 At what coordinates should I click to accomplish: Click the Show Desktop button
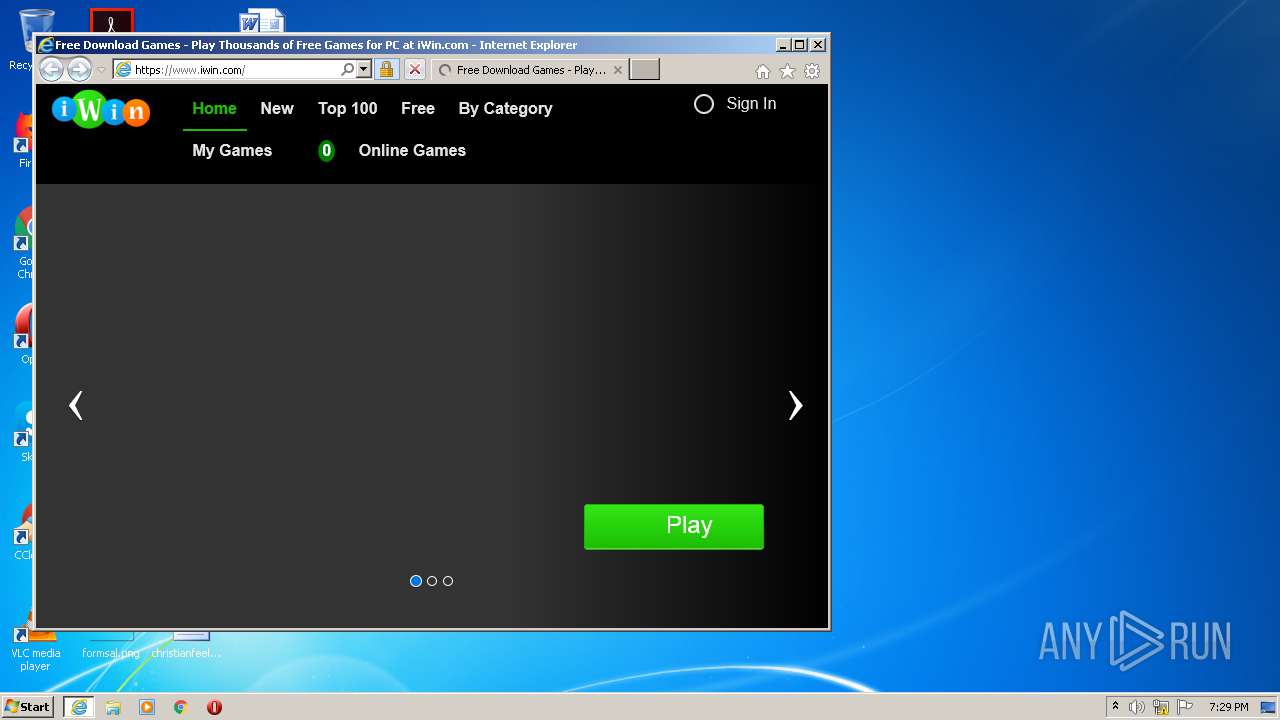click(1268, 707)
